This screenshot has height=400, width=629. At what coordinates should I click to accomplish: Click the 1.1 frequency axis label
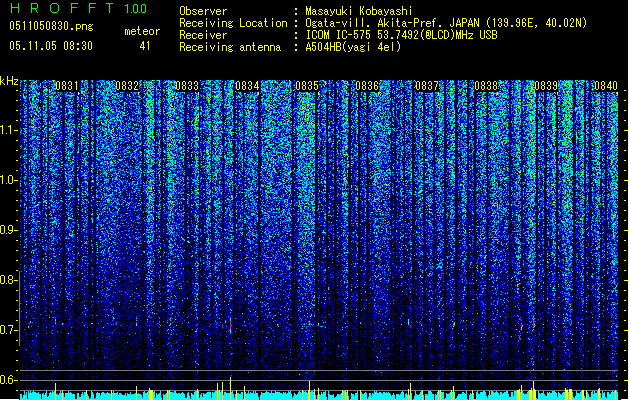(x=8, y=130)
